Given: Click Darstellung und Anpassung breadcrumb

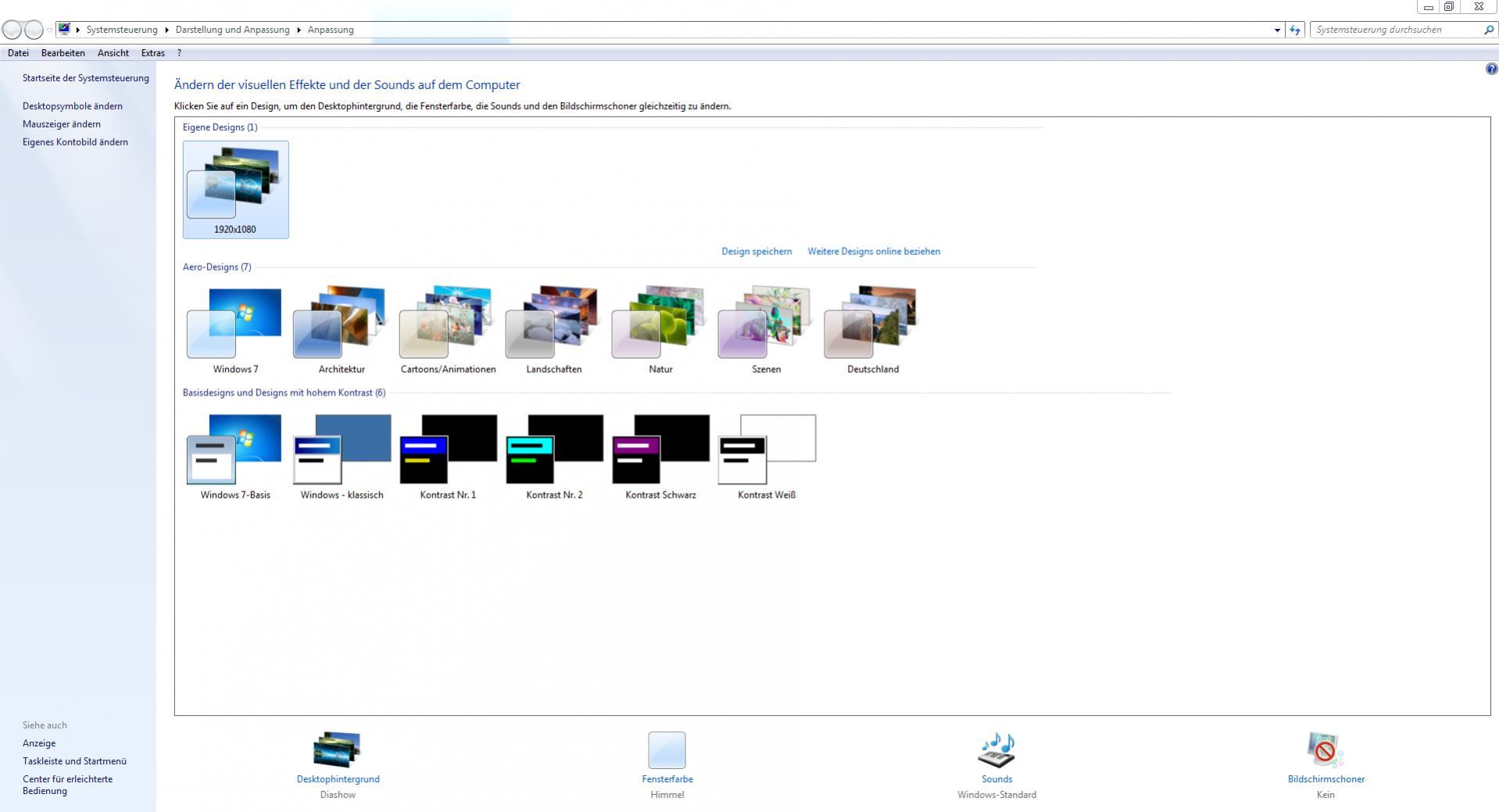Looking at the screenshot, I should pyautogui.click(x=232, y=30).
